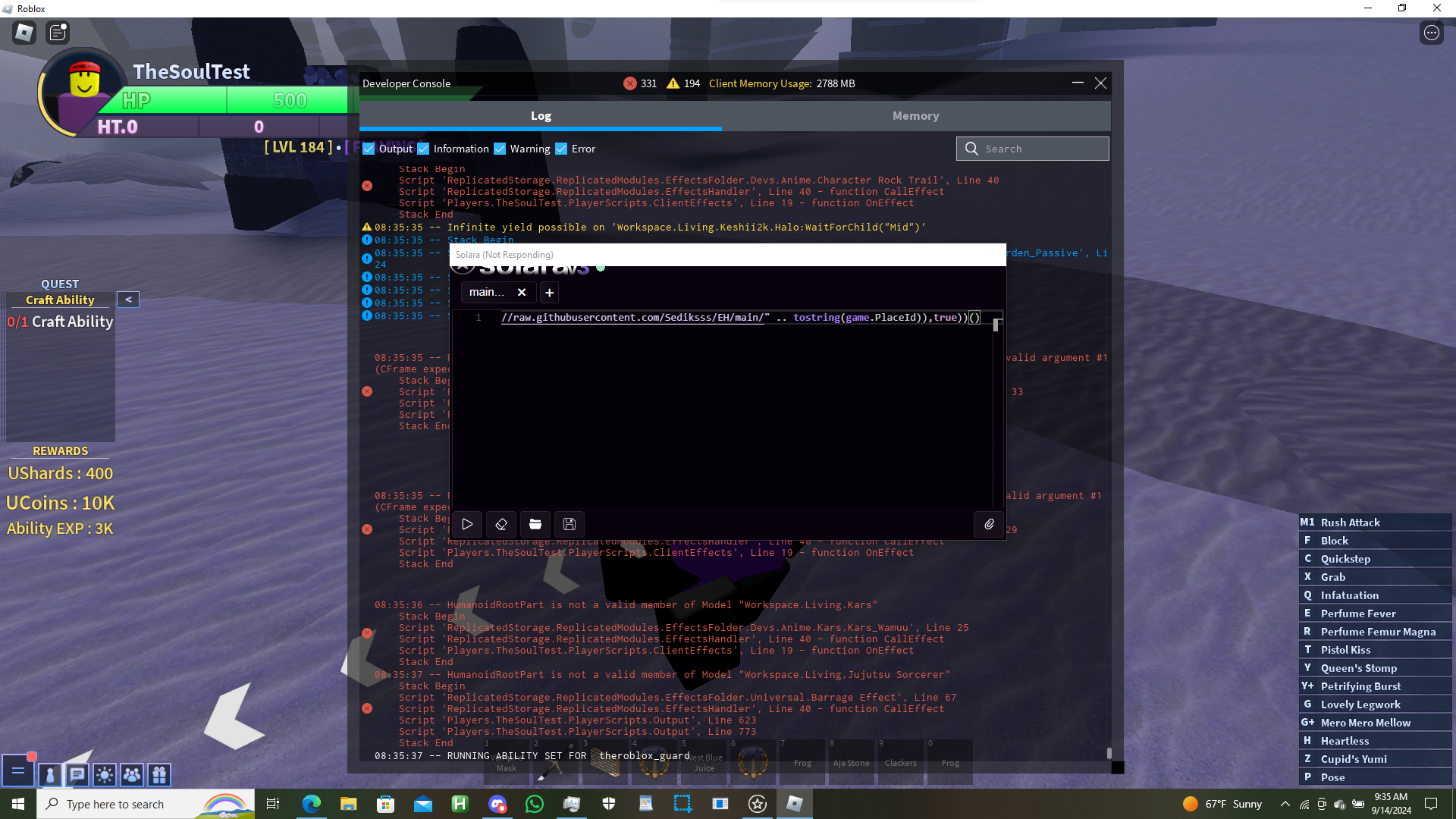Open script file with folder icon
Image resolution: width=1456 pixels, height=819 pixels.
pyautogui.click(x=535, y=524)
